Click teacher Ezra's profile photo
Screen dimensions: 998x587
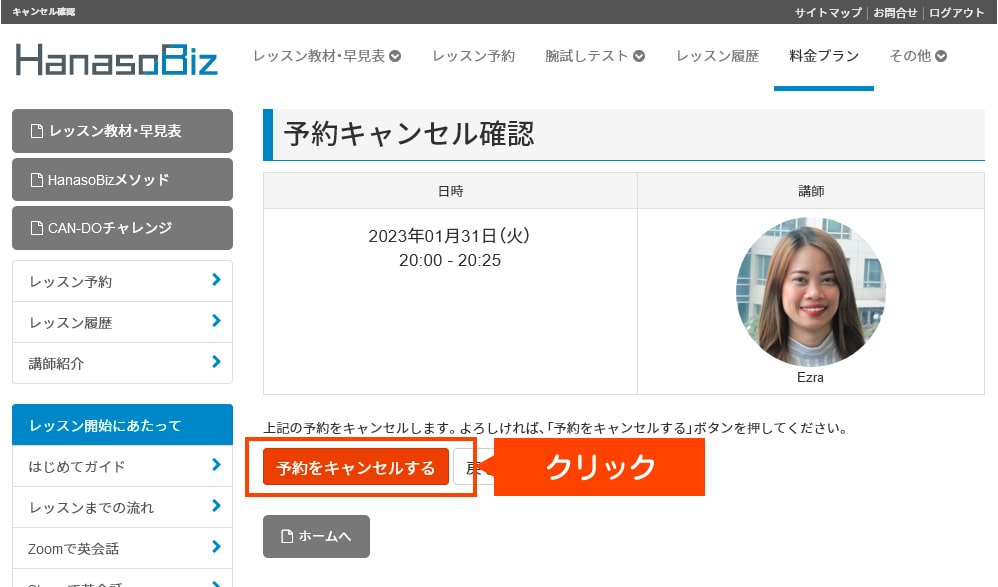[x=810, y=292]
